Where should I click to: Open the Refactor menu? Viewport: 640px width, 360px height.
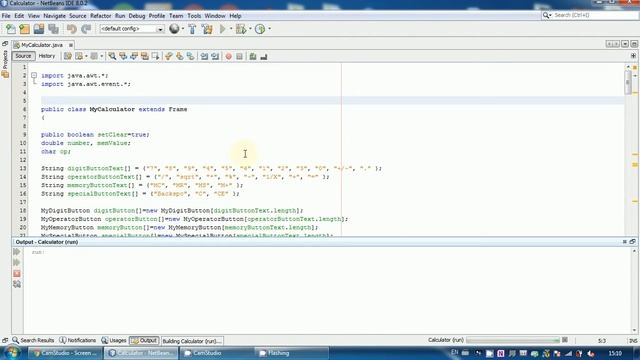click(100, 16)
